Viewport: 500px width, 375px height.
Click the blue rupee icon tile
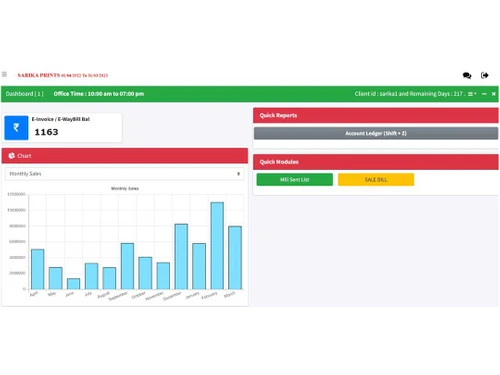(16, 128)
